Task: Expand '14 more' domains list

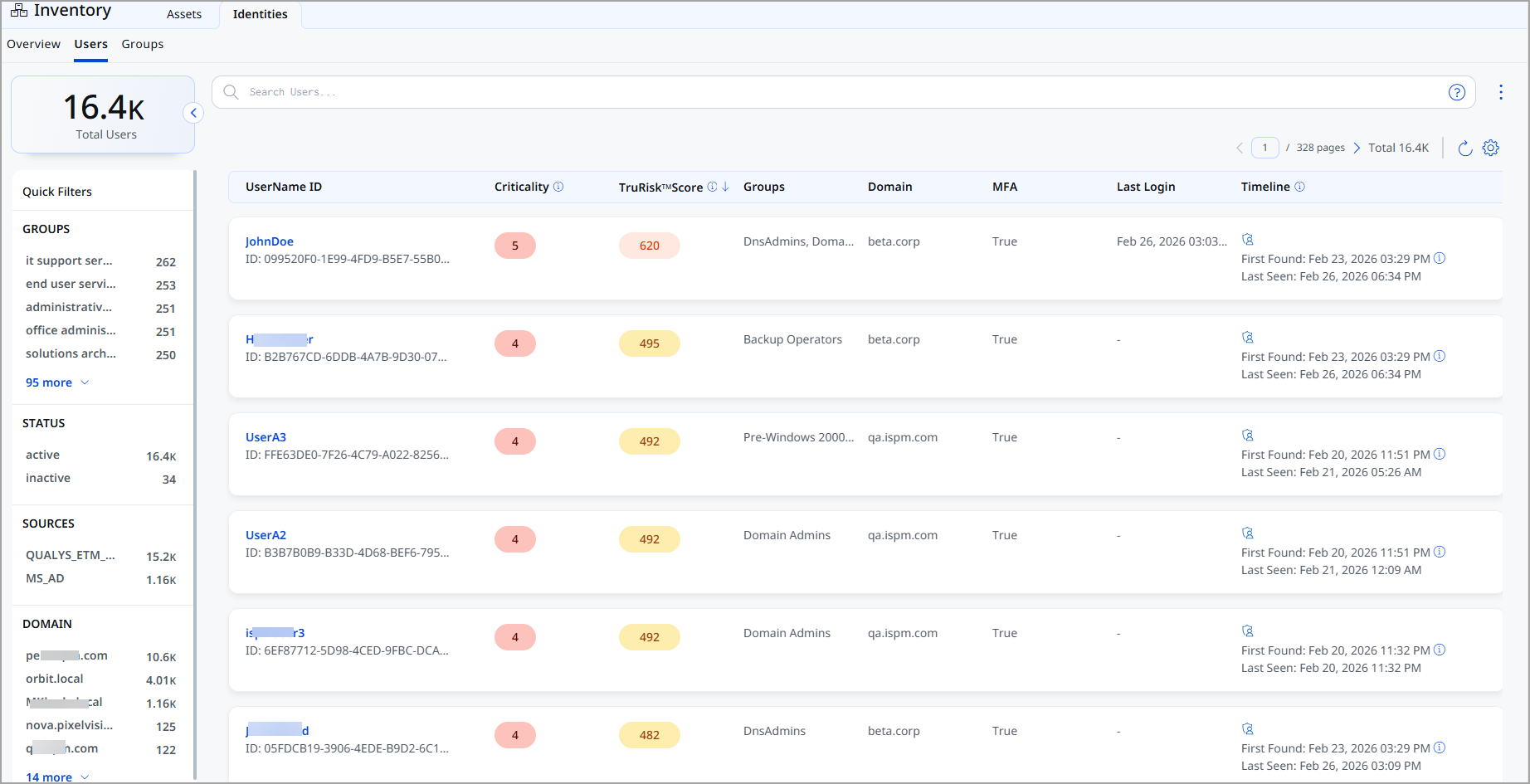Action: (56, 777)
